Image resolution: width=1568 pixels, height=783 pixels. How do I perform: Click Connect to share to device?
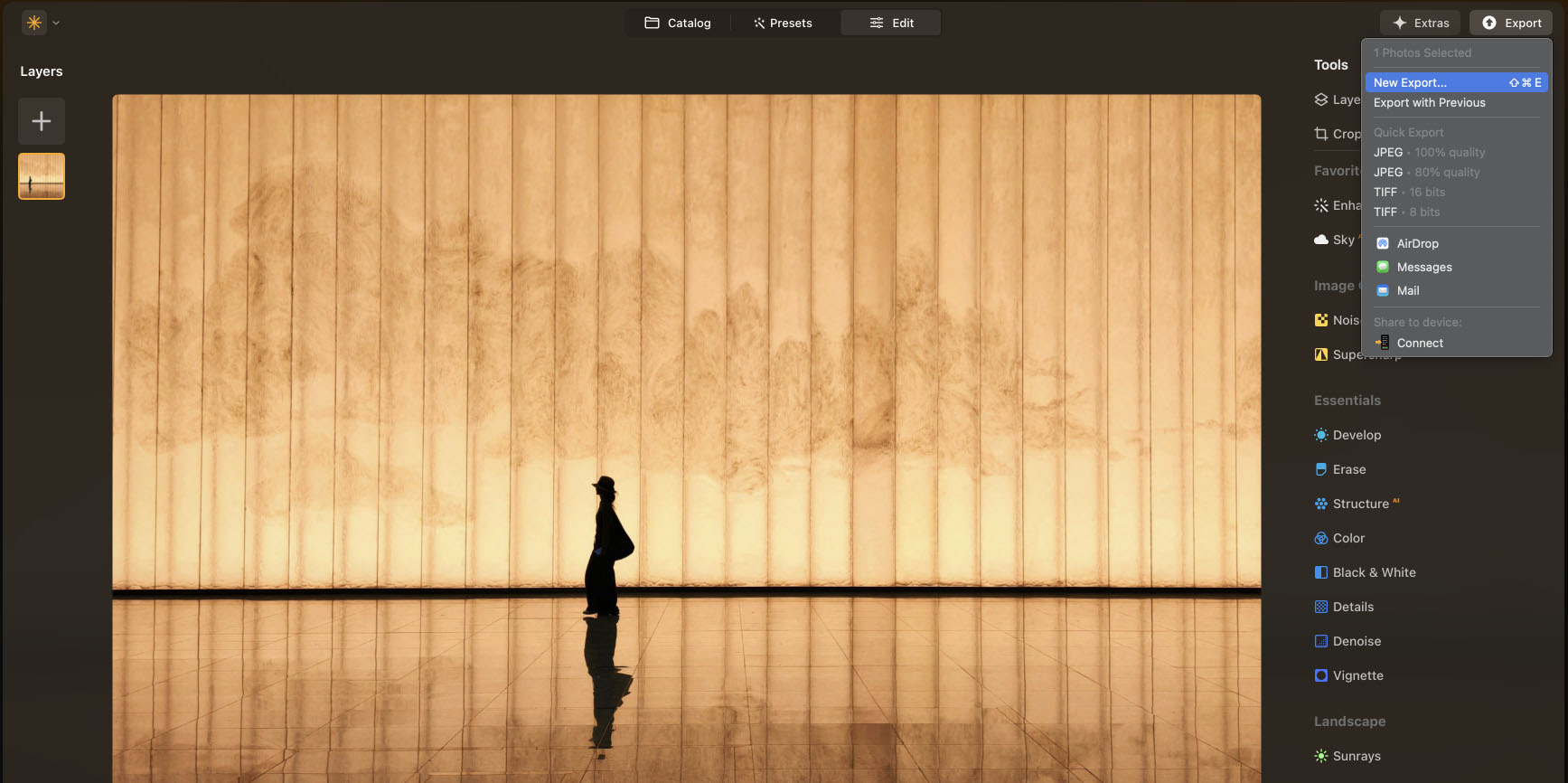[x=1419, y=343]
